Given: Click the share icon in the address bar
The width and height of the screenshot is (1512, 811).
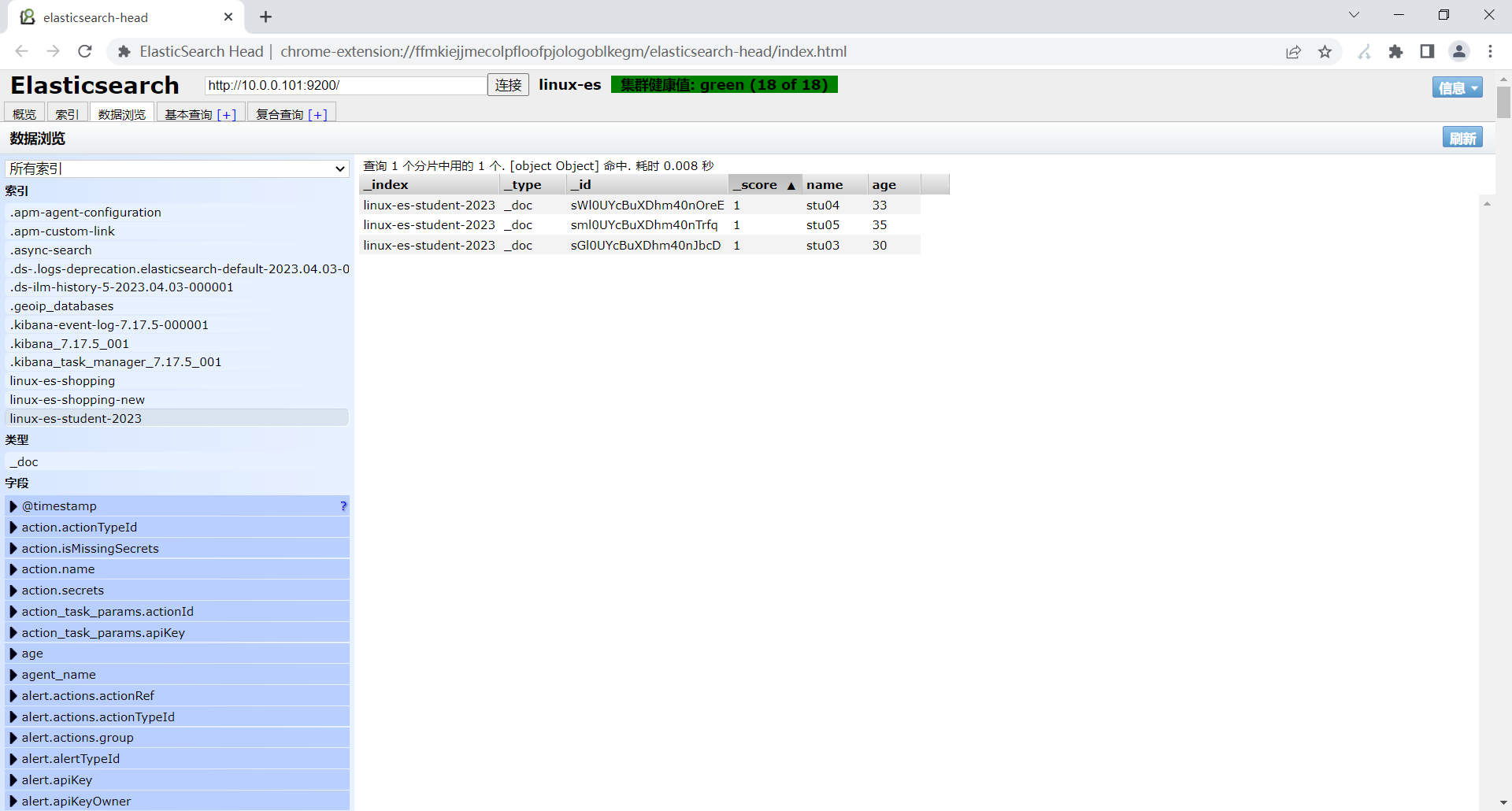Looking at the screenshot, I should pyautogui.click(x=1294, y=51).
